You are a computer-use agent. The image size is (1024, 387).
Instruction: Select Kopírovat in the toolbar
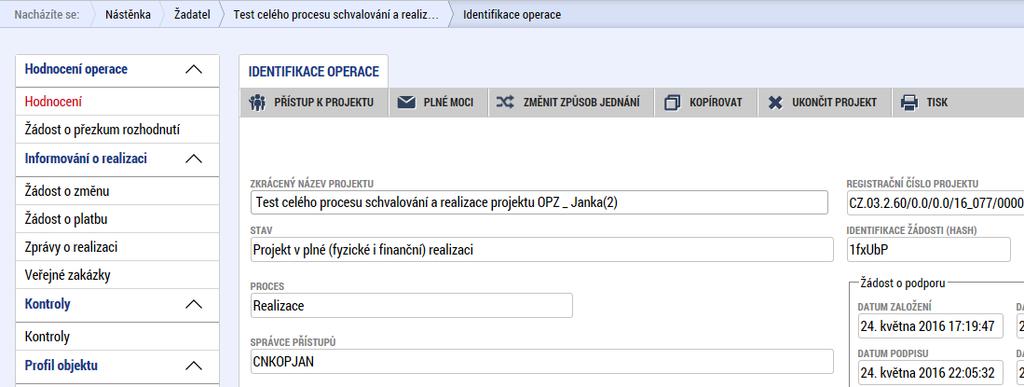[x=707, y=102]
